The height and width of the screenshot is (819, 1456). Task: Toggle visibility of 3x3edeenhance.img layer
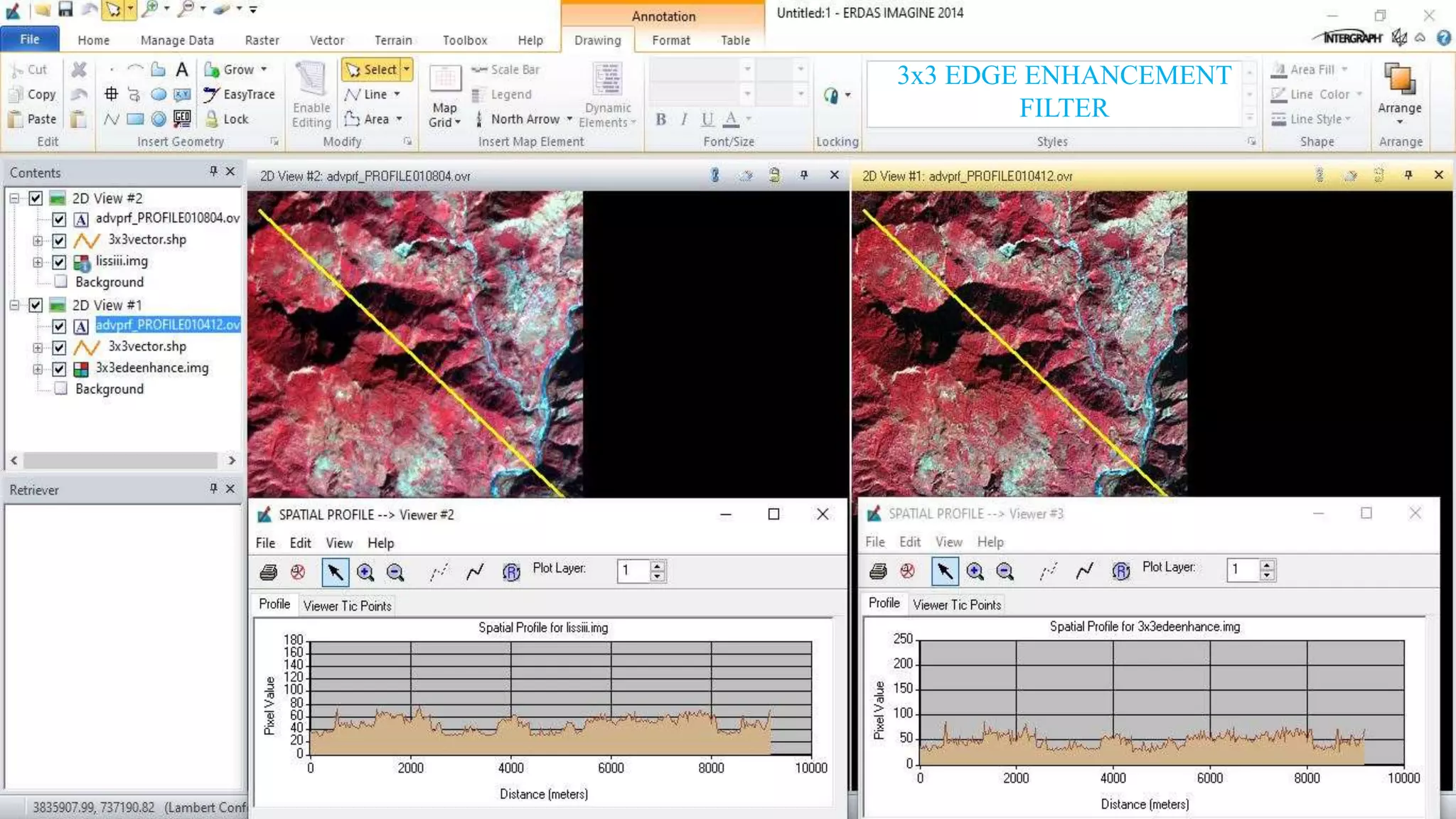(60, 369)
